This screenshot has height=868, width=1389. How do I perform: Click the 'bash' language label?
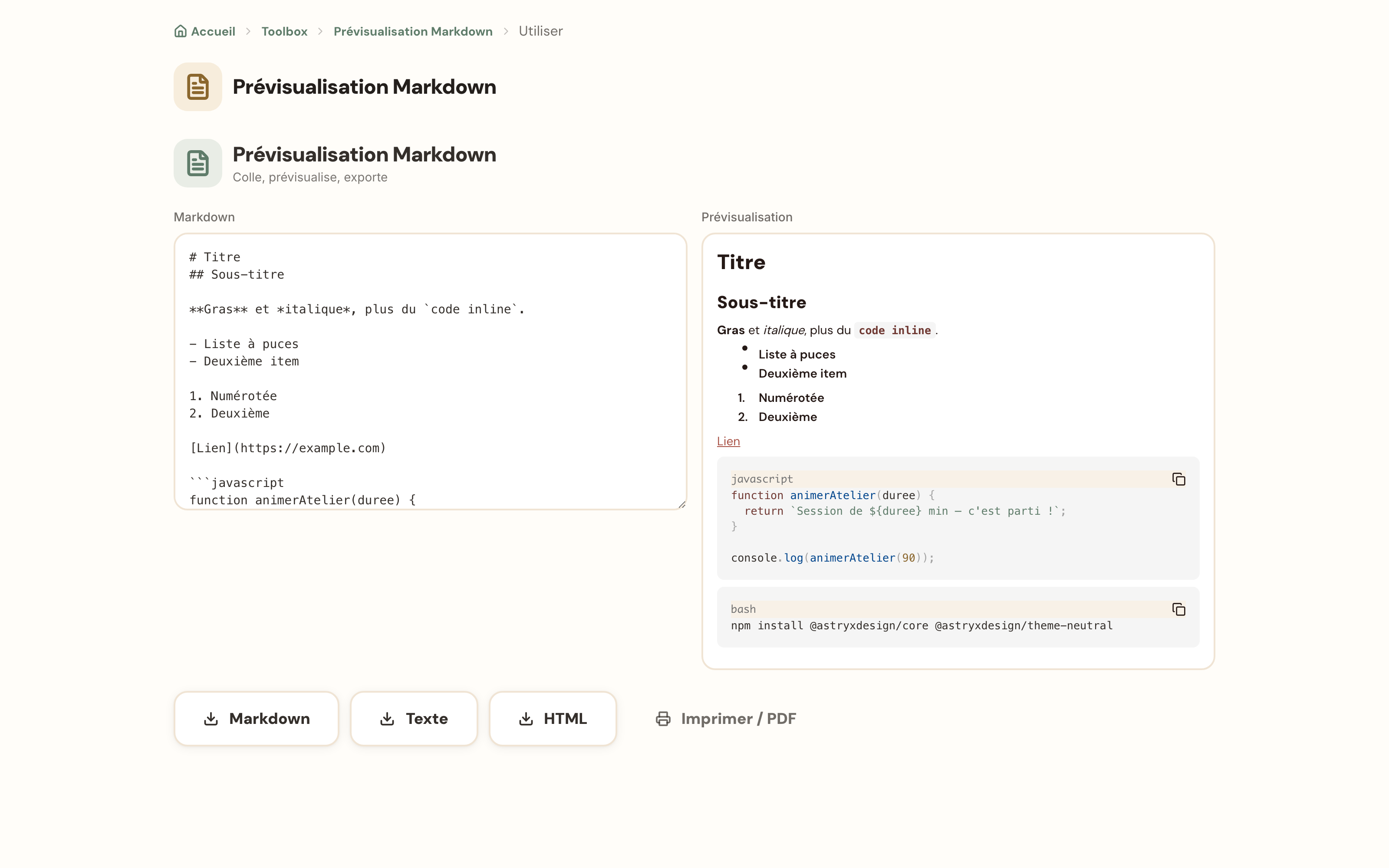coord(743,609)
